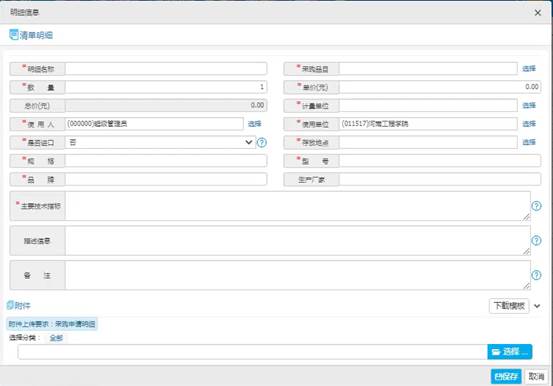The height and width of the screenshot is (386, 553).
Task: Click 选择 link next to 计量单位
Action: click(x=529, y=105)
